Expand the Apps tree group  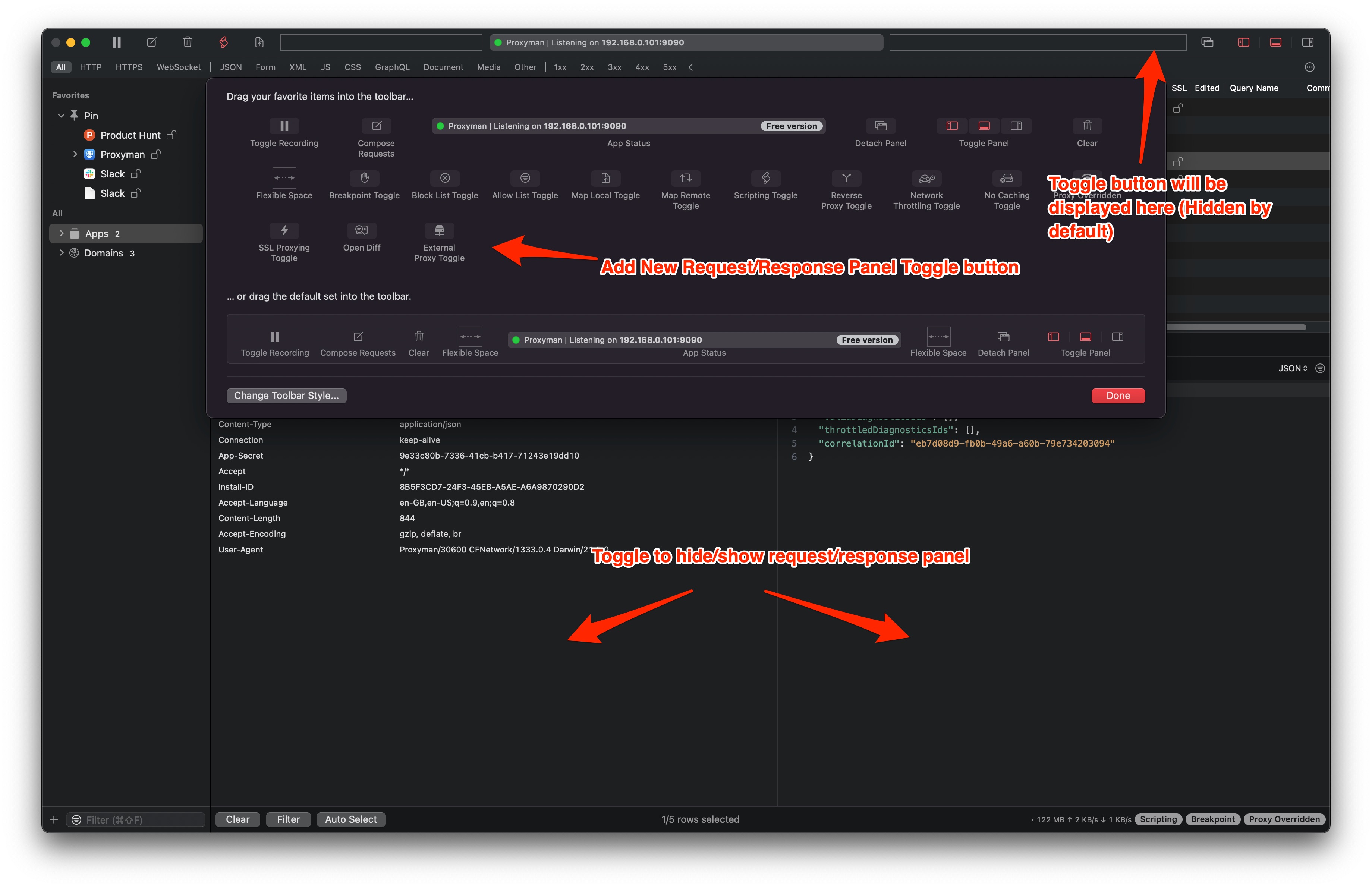coord(62,233)
